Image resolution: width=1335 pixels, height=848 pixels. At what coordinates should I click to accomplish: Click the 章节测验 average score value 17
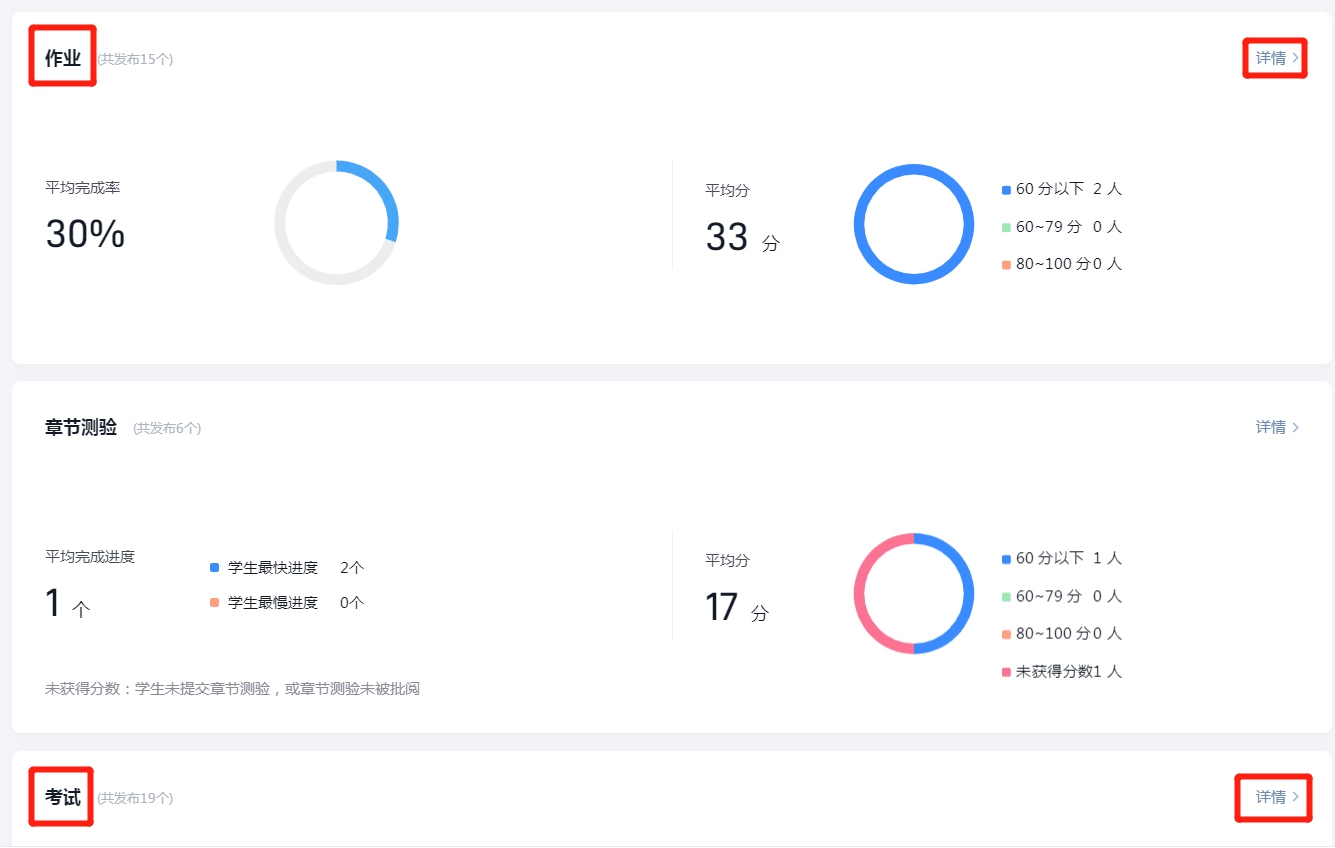click(722, 607)
